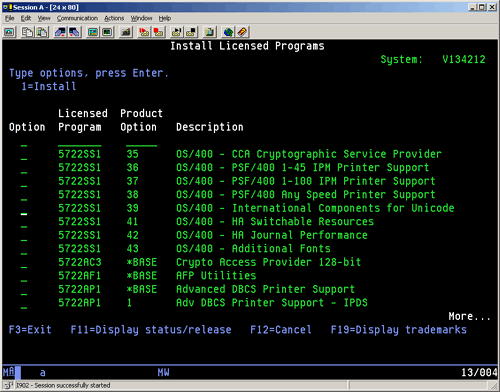Image resolution: width=500 pixels, height=392 pixels.
Task: Click product option 35
Action: [132, 154]
